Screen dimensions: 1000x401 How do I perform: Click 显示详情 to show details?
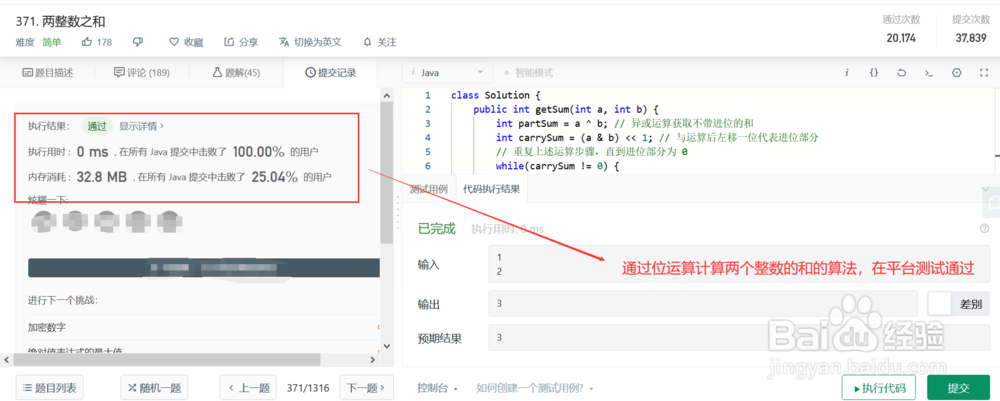(141, 126)
